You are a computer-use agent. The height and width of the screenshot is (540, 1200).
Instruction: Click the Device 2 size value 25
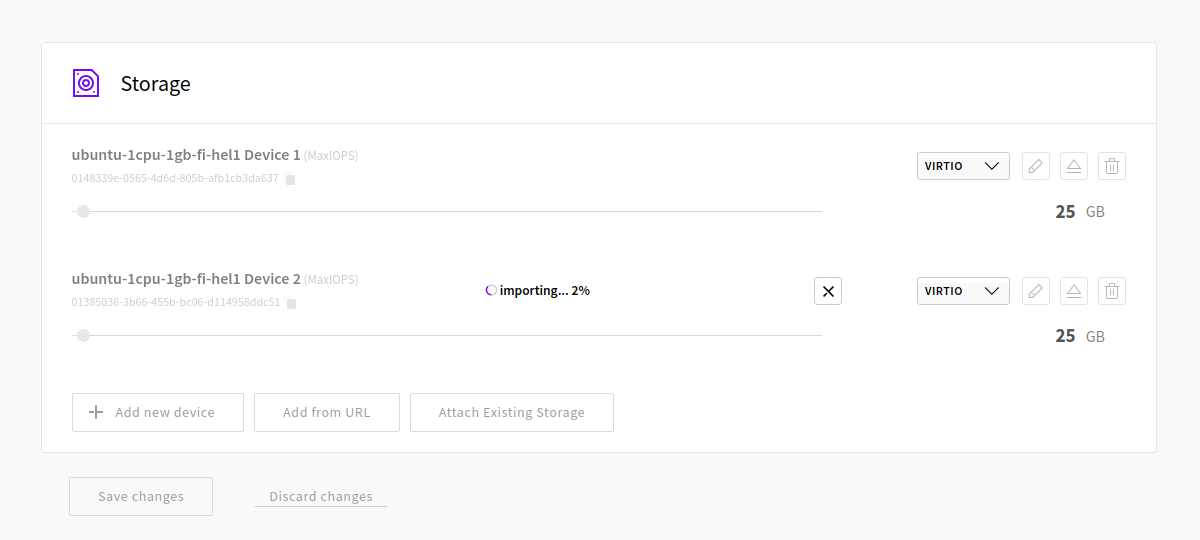1065,336
